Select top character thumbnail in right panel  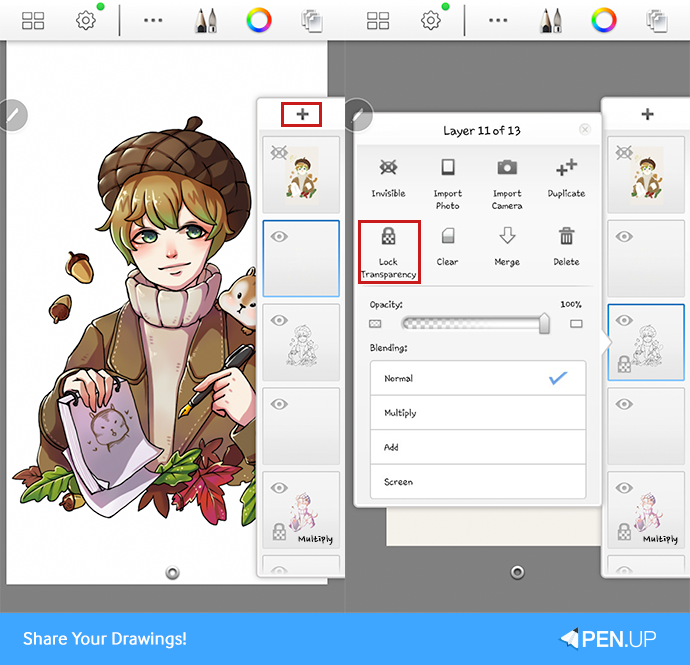647,176
